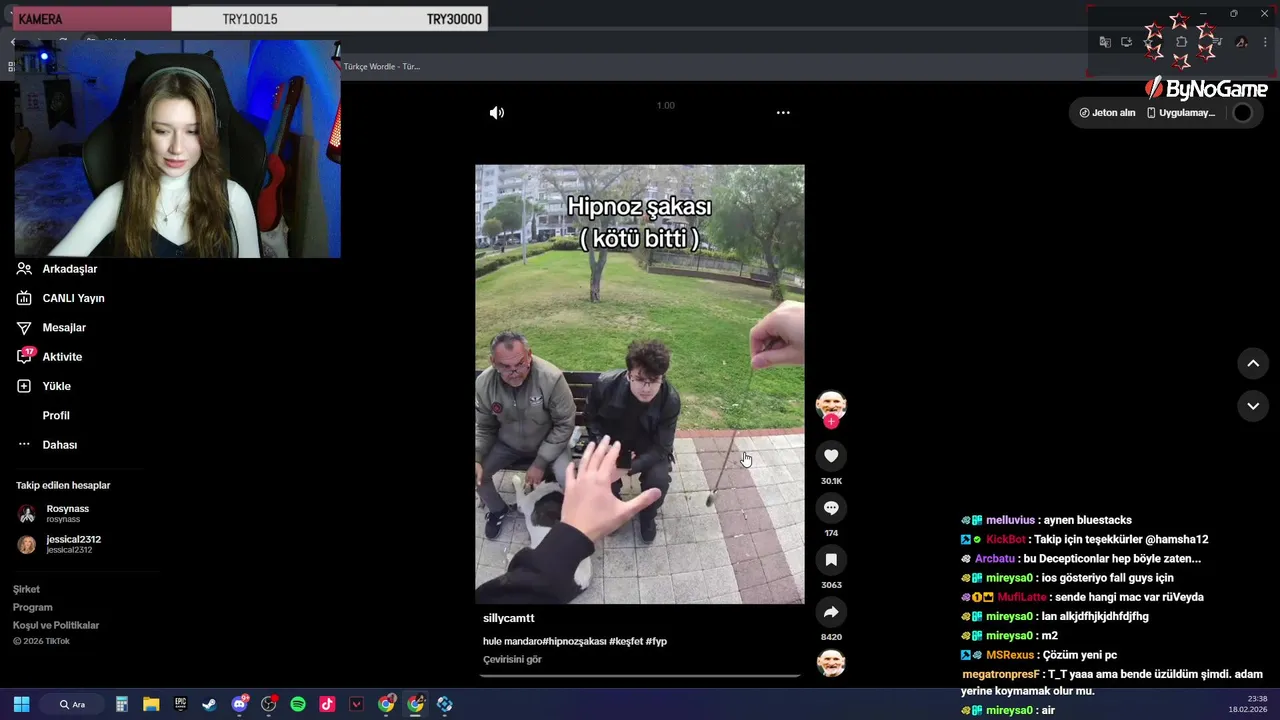Open the browser's translate page icon
This screenshot has width=1280, height=720.
point(1105,42)
